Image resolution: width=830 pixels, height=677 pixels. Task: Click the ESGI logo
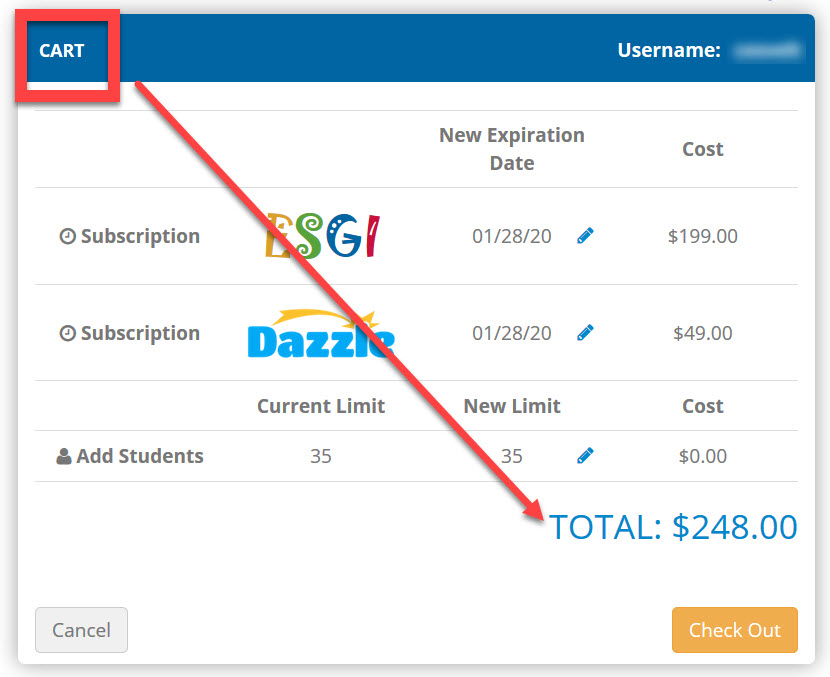tap(322, 236)
